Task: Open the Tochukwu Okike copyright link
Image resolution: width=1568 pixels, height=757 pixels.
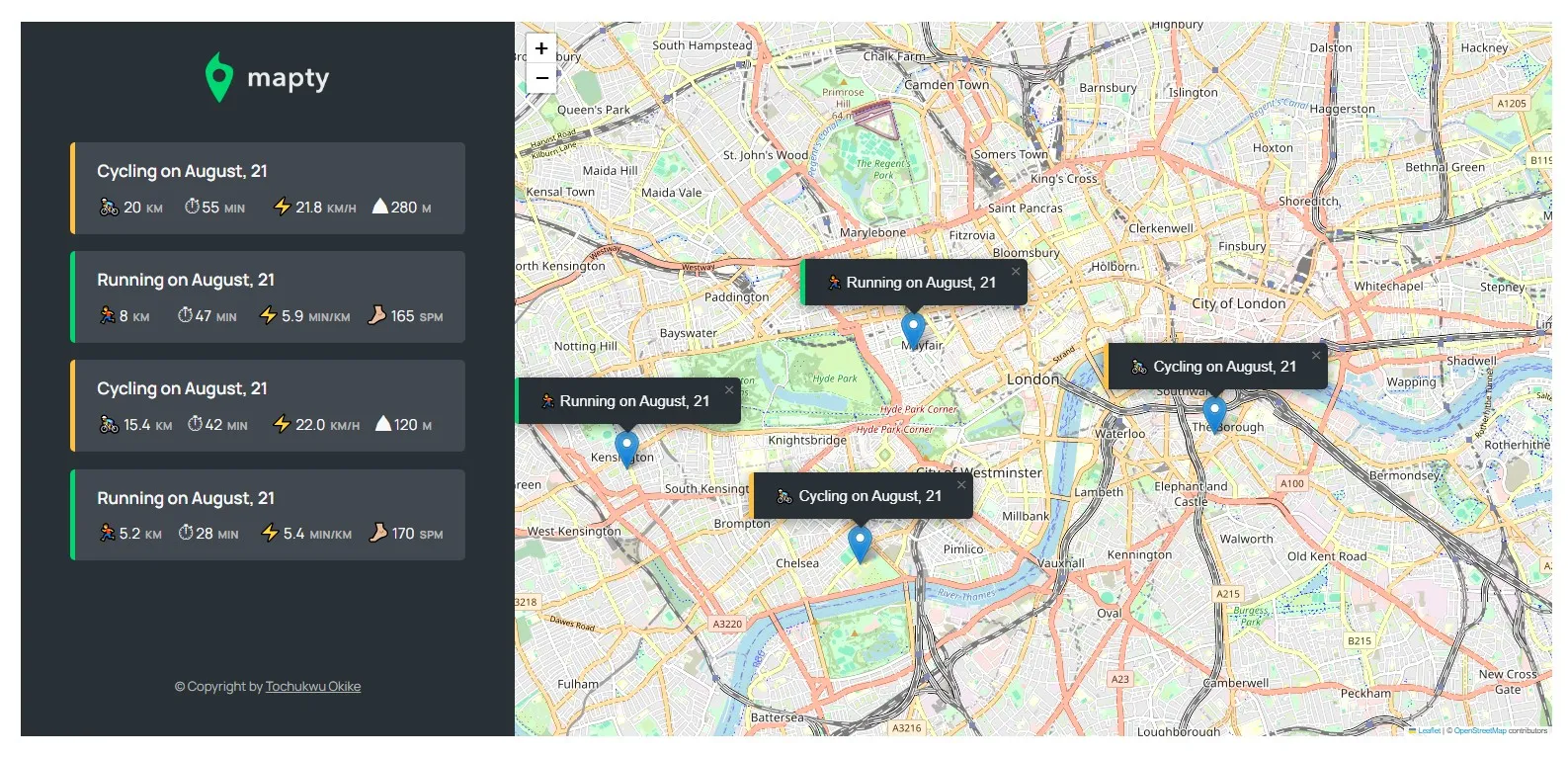Action: pos(312,687)
